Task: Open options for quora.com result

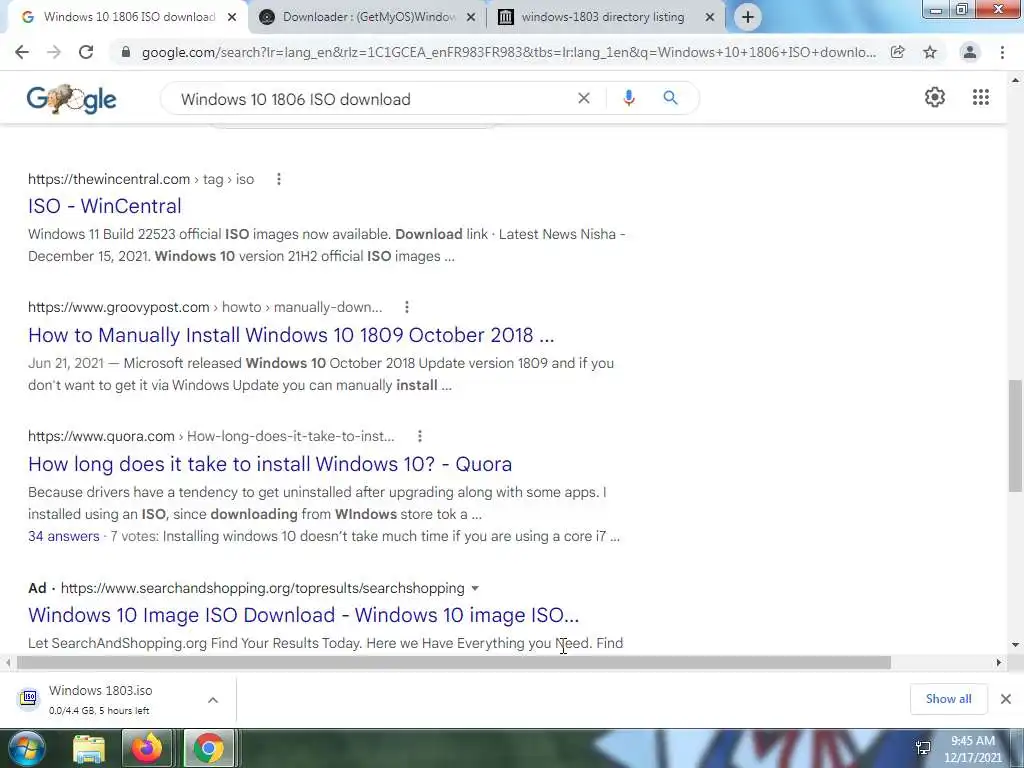Action: [420, 436]
